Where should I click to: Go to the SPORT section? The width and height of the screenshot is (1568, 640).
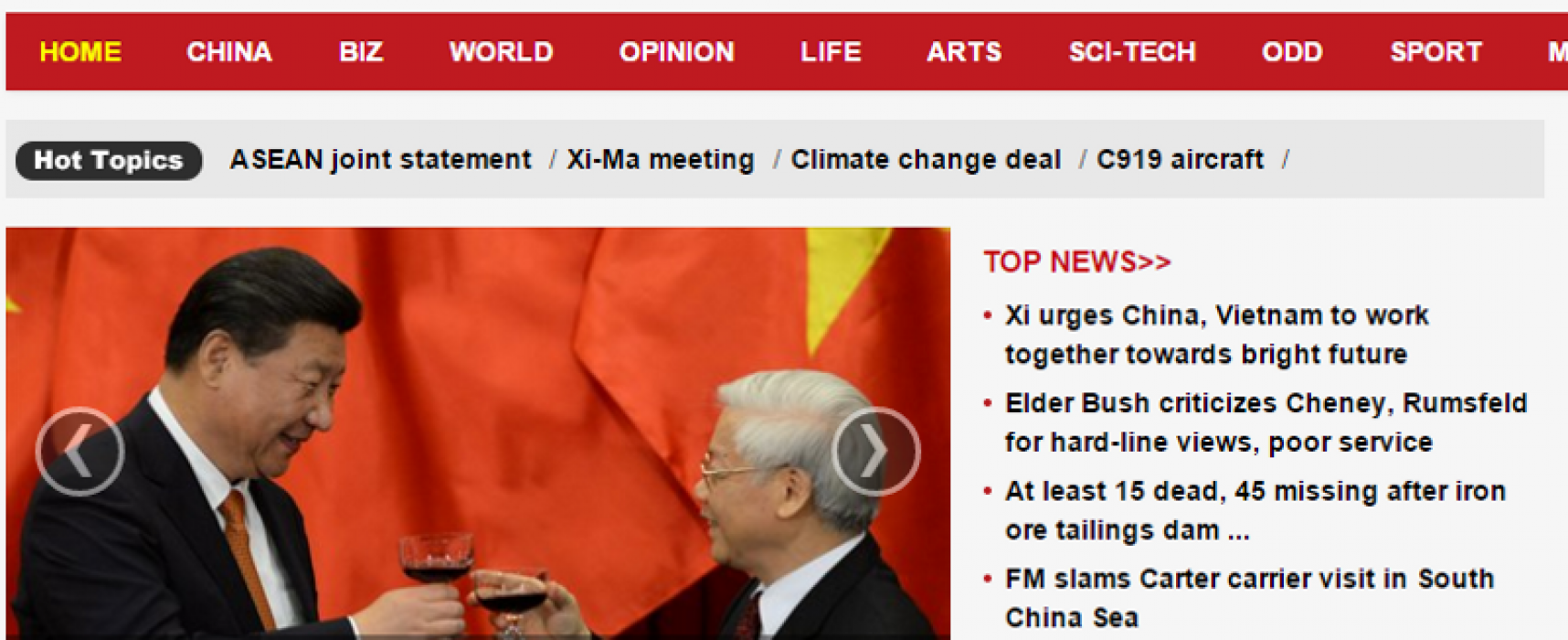click(1436, 52)
